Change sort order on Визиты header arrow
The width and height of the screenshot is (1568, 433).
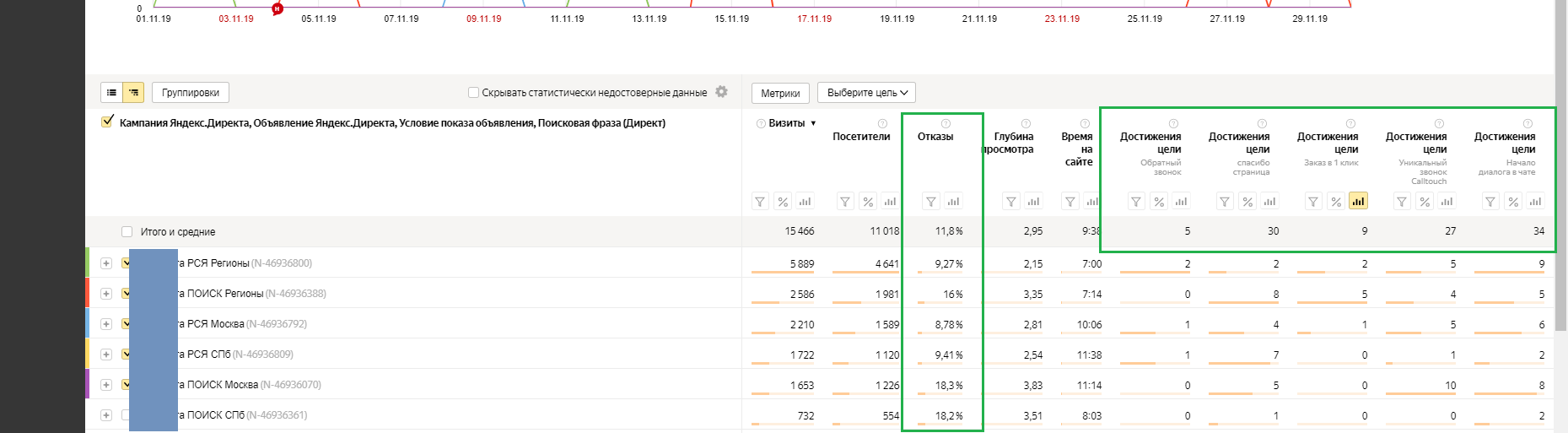point(813,123)
